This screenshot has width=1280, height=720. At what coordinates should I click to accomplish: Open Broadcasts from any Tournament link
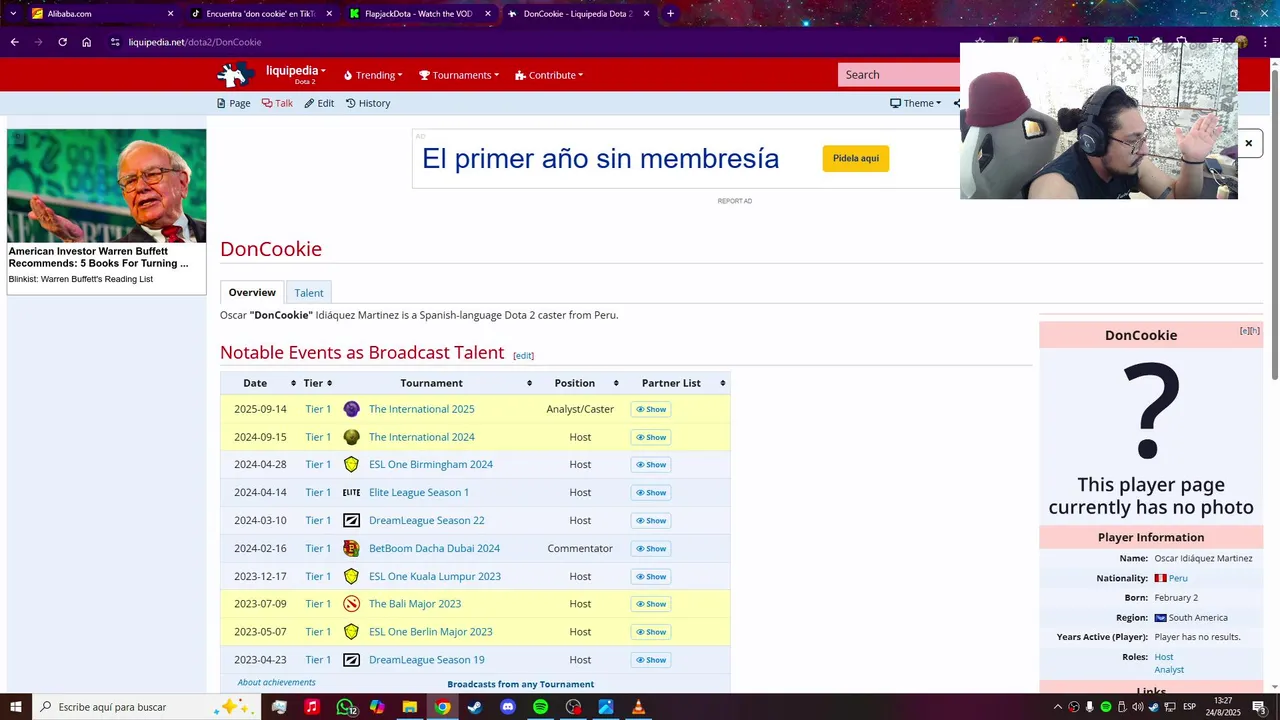click(520, 684)
